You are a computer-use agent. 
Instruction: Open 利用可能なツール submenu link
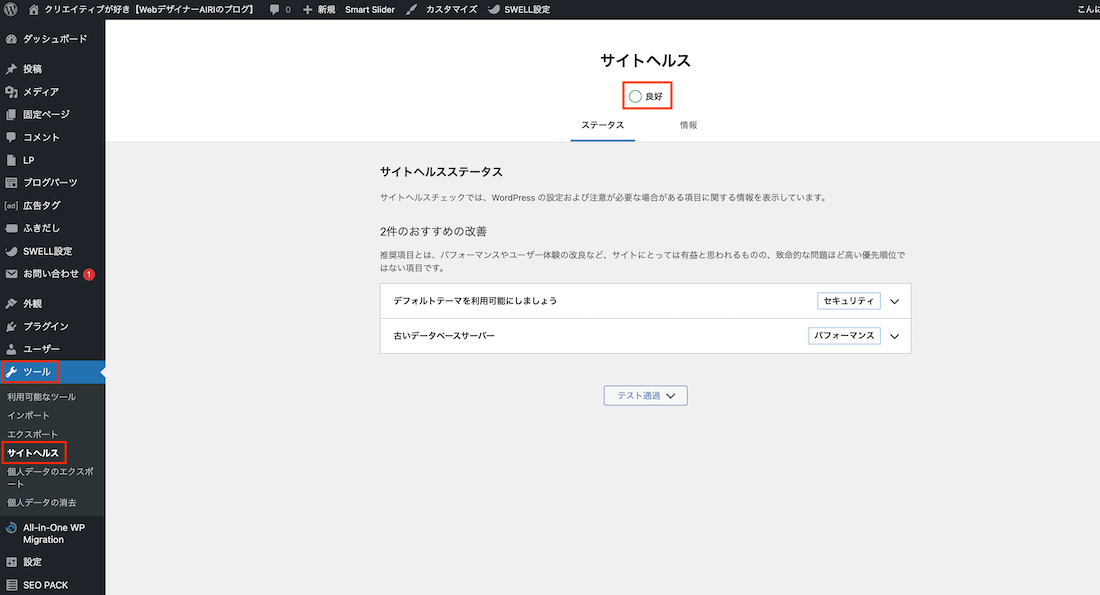point(41,397)
